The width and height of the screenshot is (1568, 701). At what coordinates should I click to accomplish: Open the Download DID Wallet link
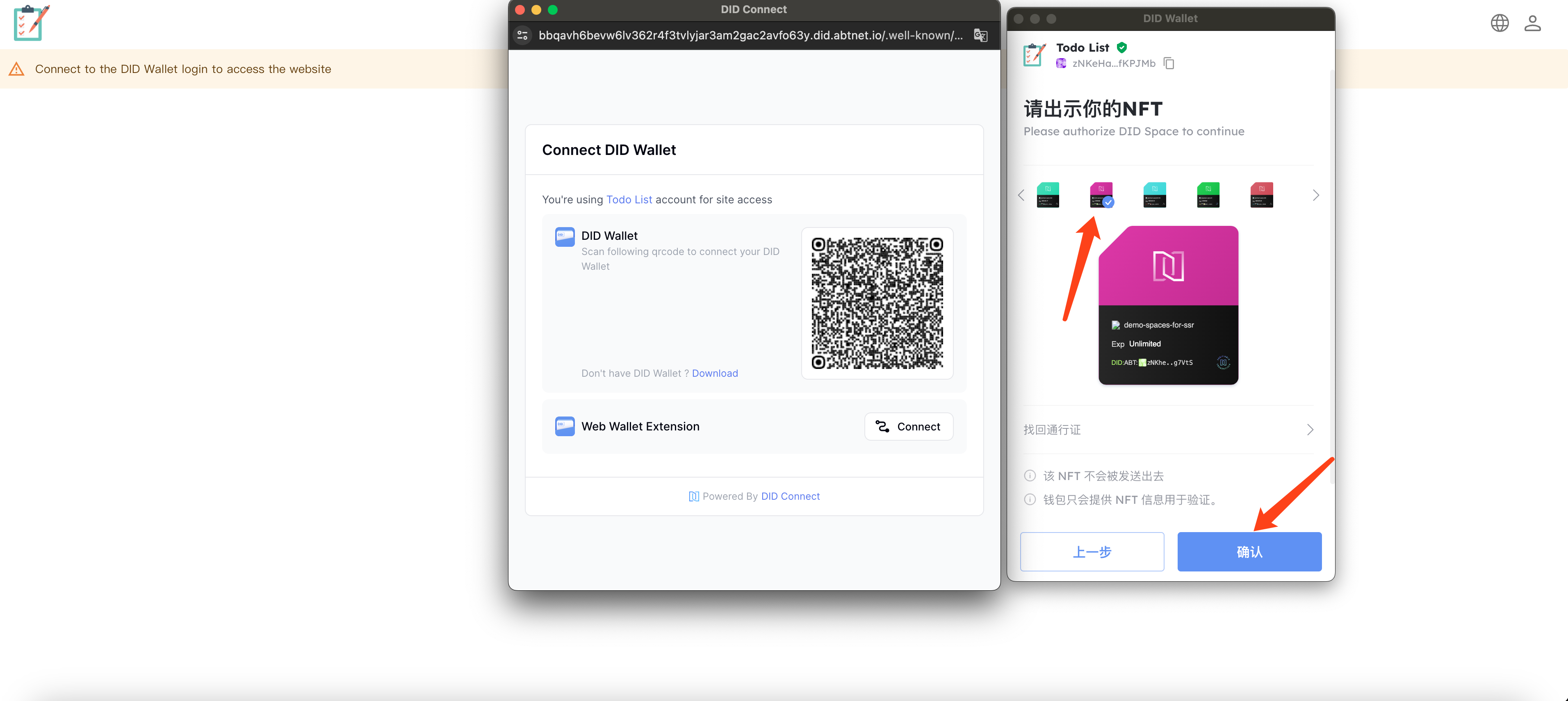tap(715, 373)
